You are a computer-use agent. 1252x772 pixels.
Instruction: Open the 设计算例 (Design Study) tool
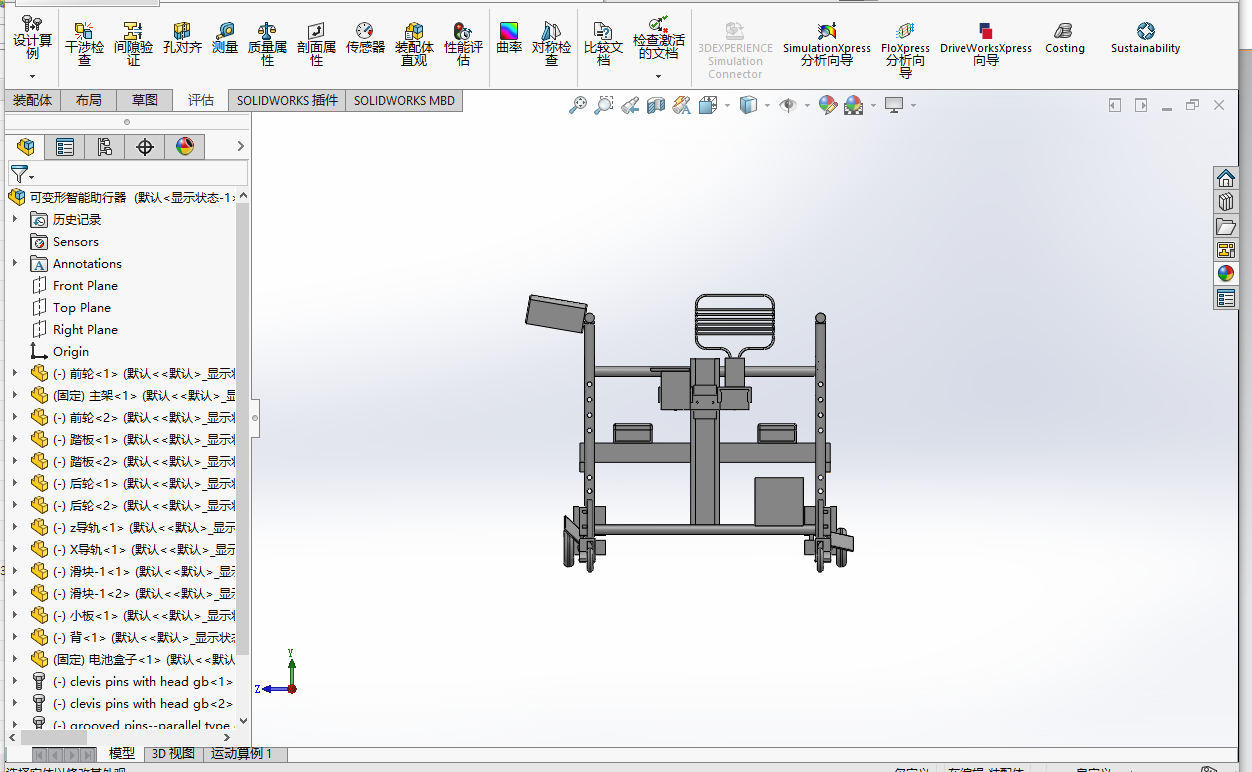click(x=32, y=38)
